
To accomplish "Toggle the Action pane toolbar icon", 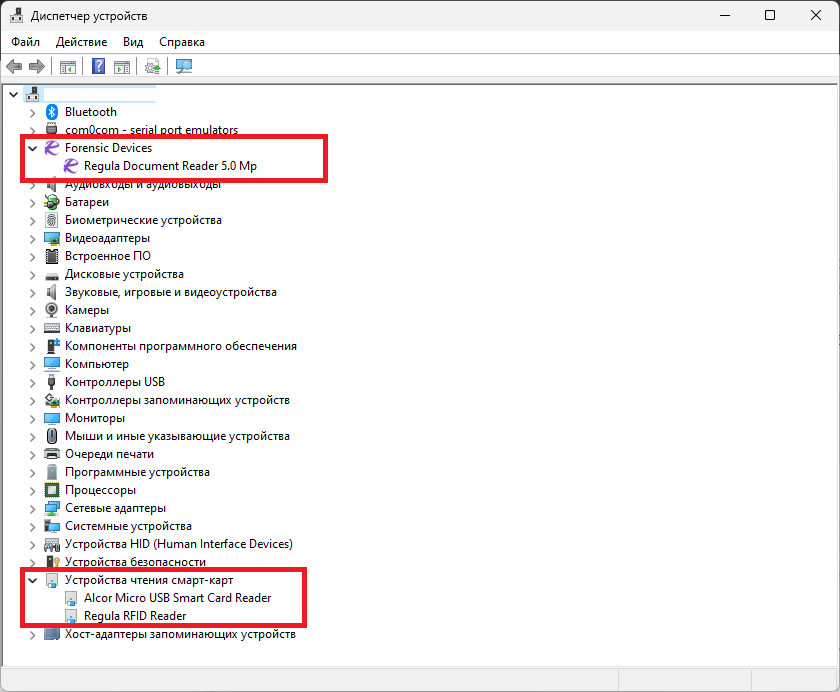I will [x=122, y=67].
